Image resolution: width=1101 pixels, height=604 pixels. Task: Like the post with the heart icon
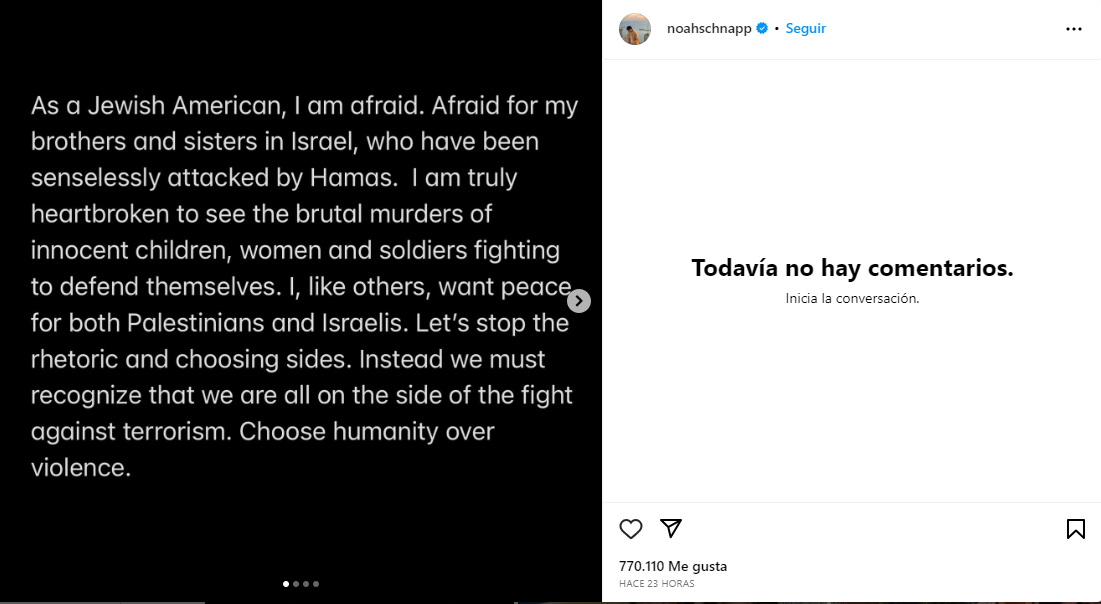click(631, 529)
